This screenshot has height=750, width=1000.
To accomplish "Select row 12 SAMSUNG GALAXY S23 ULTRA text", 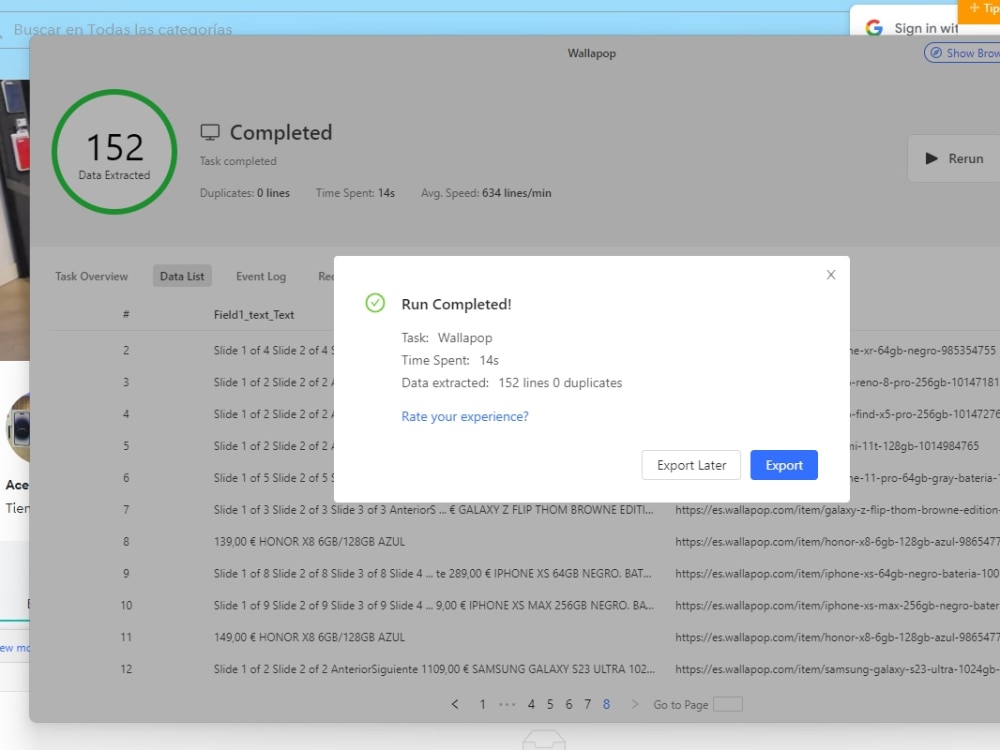I will [x=434, y=669].
